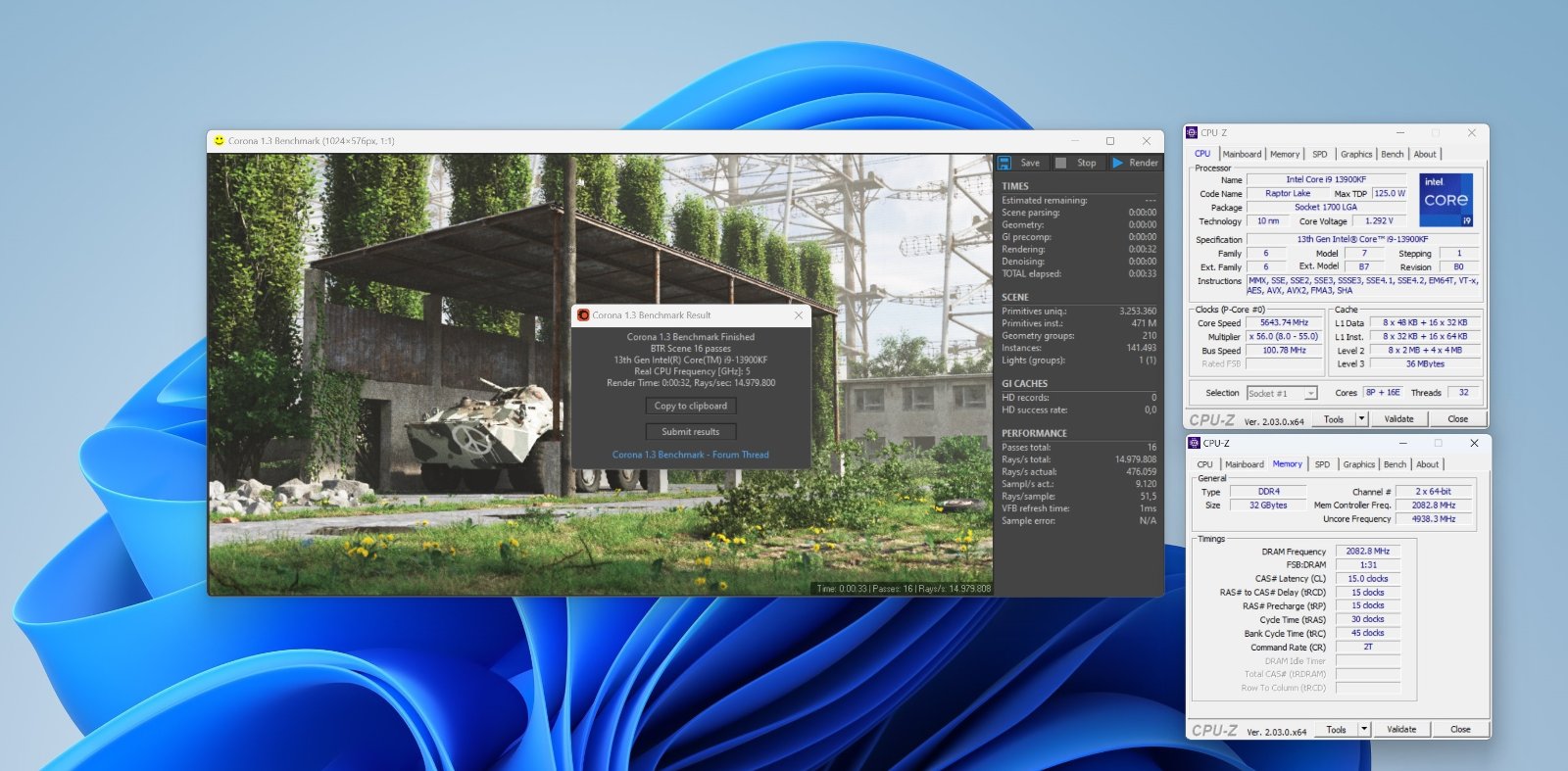Click the processor Name field 'Intel Core i9 13900KF'
The width and height of the screenshot is (1568, 771).
click(1326, 179)
